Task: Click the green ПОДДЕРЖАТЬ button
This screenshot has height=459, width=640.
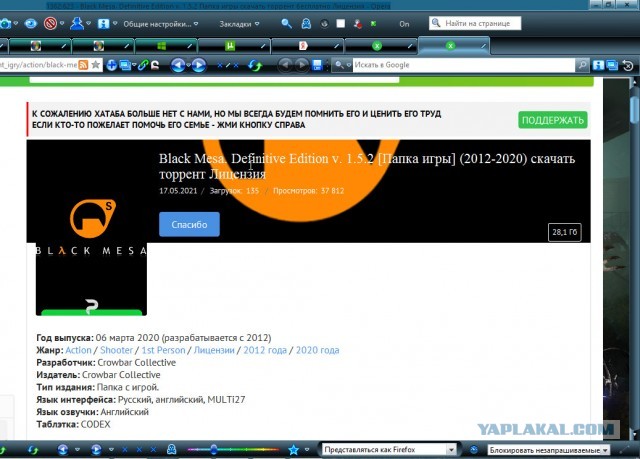Action: 553,120
